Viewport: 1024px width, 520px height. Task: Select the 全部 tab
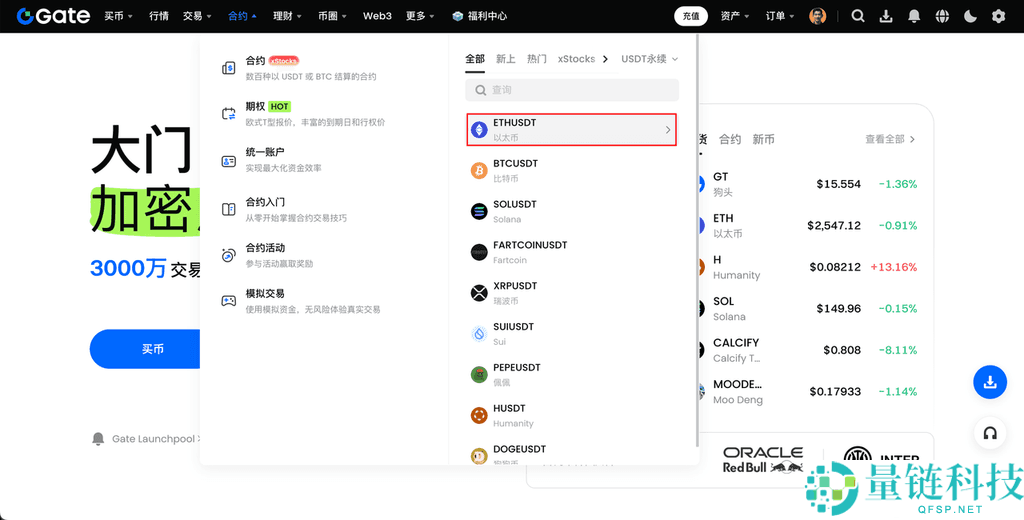[x=475, y=59]
